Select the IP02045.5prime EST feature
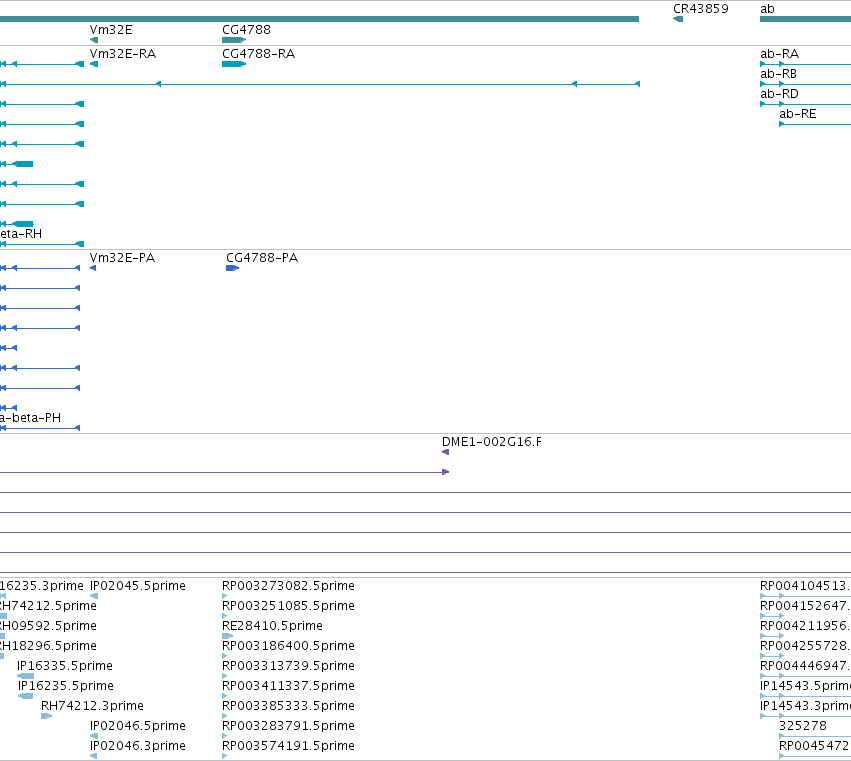The image size is (851, 761). click(x=94, y=596)
